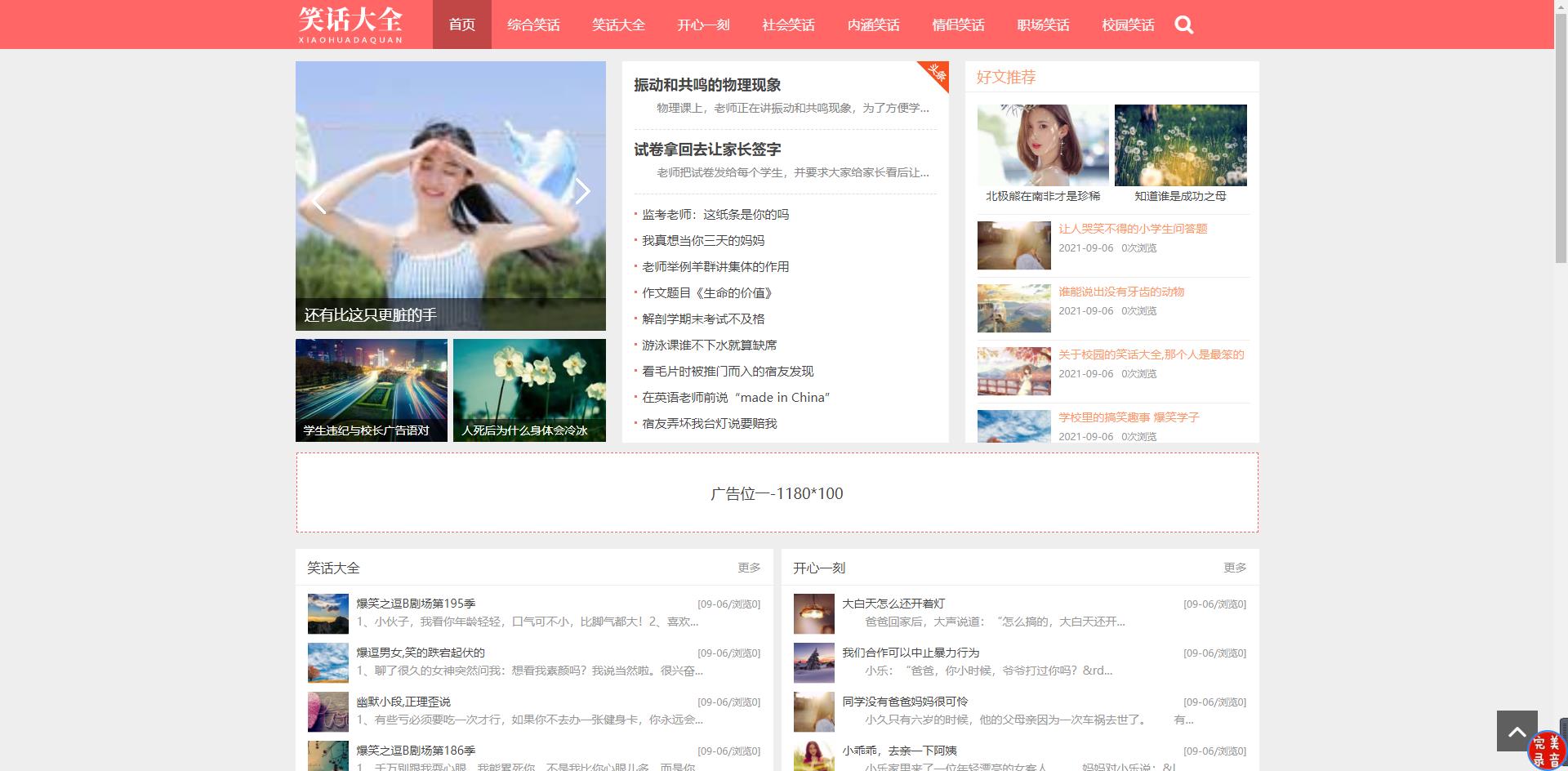The width and height of the screenshot is (1568, 771).
Task: Open thumbnail 人死后为什么身体会冷冰
Action: pyautogui.click(x=529, y=390)
